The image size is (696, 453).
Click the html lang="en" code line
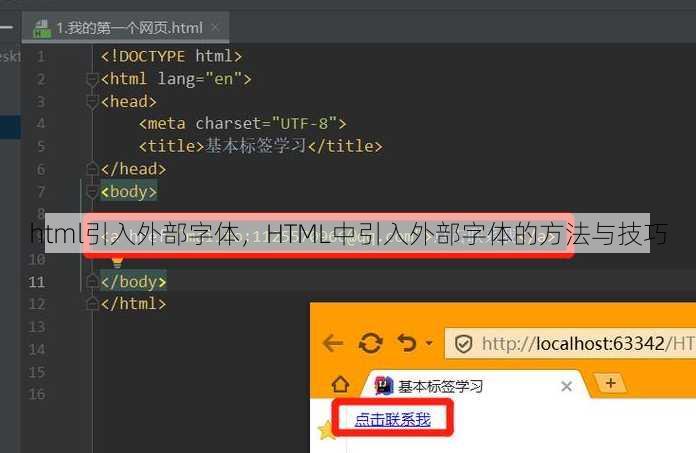176,79
